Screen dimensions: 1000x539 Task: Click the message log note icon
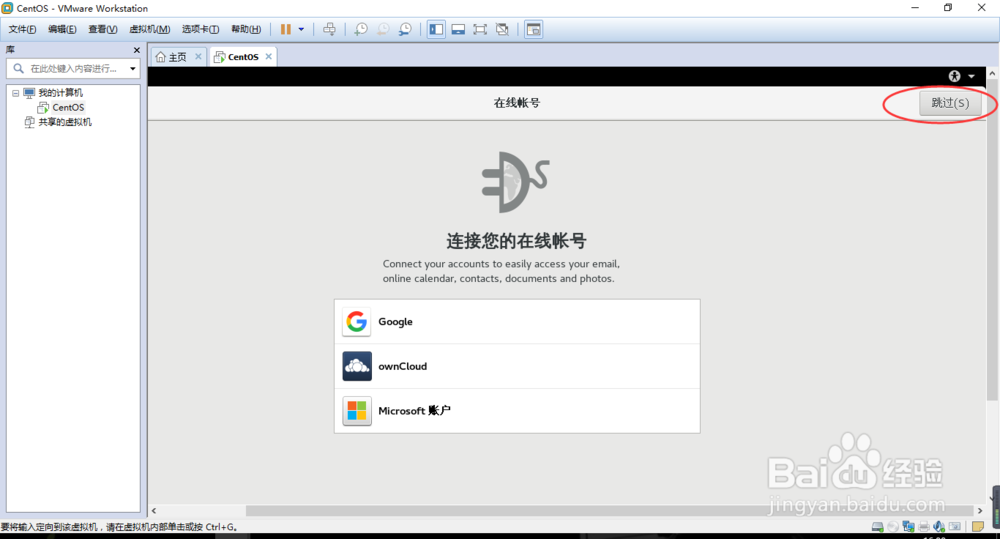(978, 527)
